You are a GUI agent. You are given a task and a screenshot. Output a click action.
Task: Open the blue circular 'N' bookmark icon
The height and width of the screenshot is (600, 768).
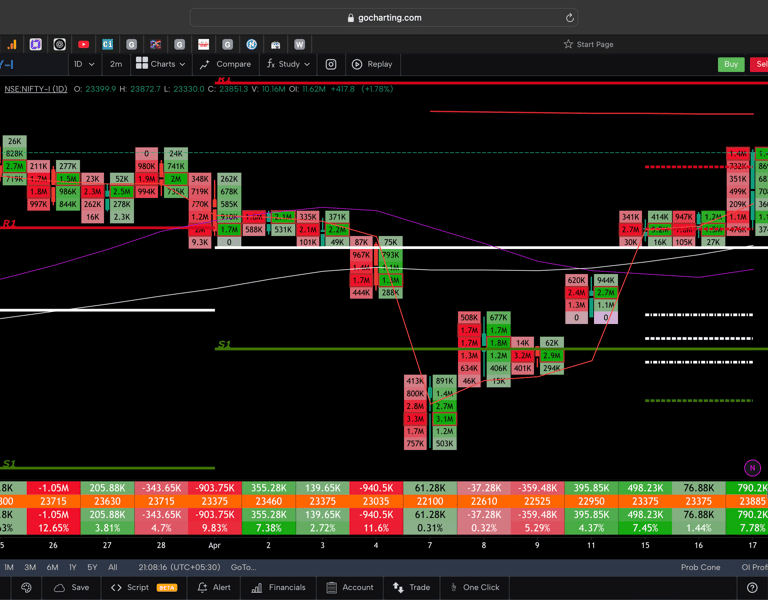click(x=251, y=45)
